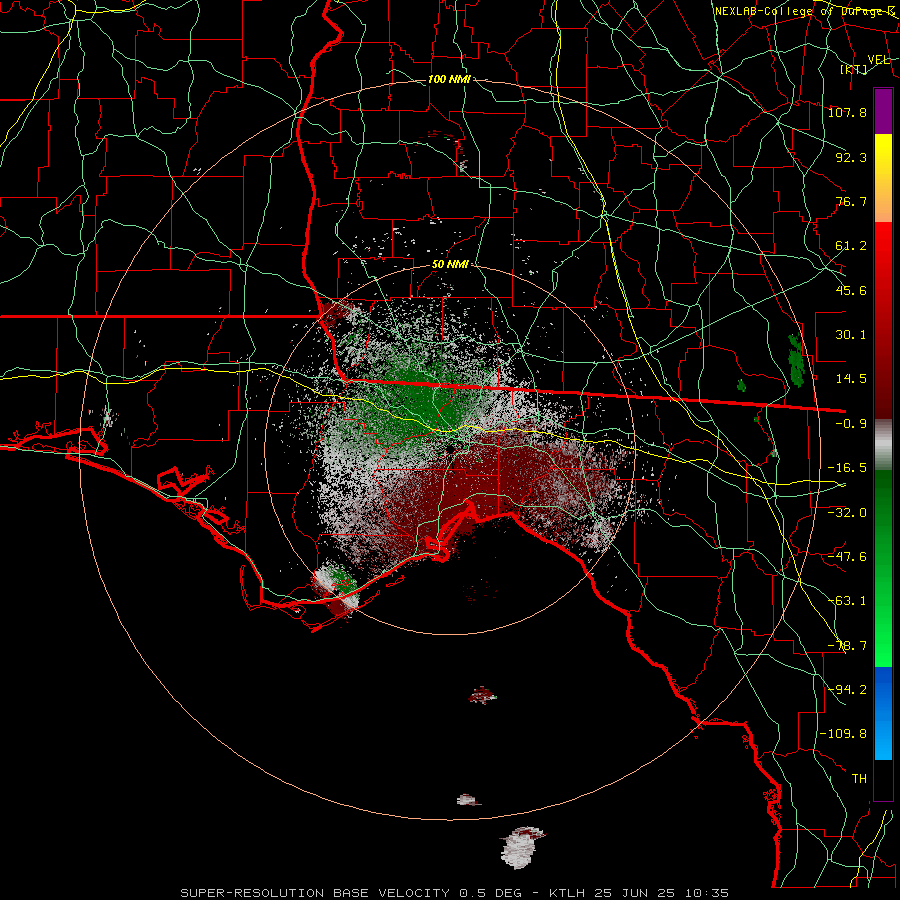
Task: Click the large gray offshore echo below the 100 NMI ring
Action: coord(521,847)
